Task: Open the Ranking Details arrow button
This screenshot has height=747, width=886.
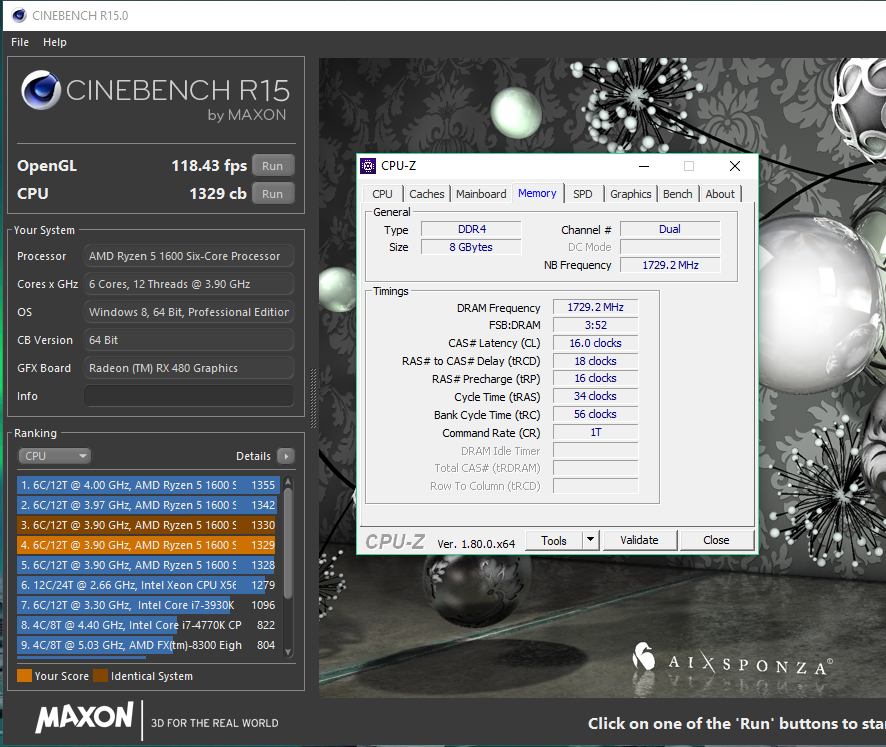Action: tap(286, 456)
